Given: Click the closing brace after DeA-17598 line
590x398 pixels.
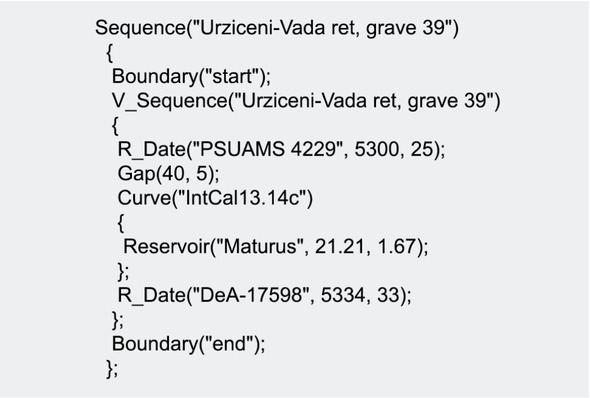Looking at the screenshot, I should coord(118,320).
